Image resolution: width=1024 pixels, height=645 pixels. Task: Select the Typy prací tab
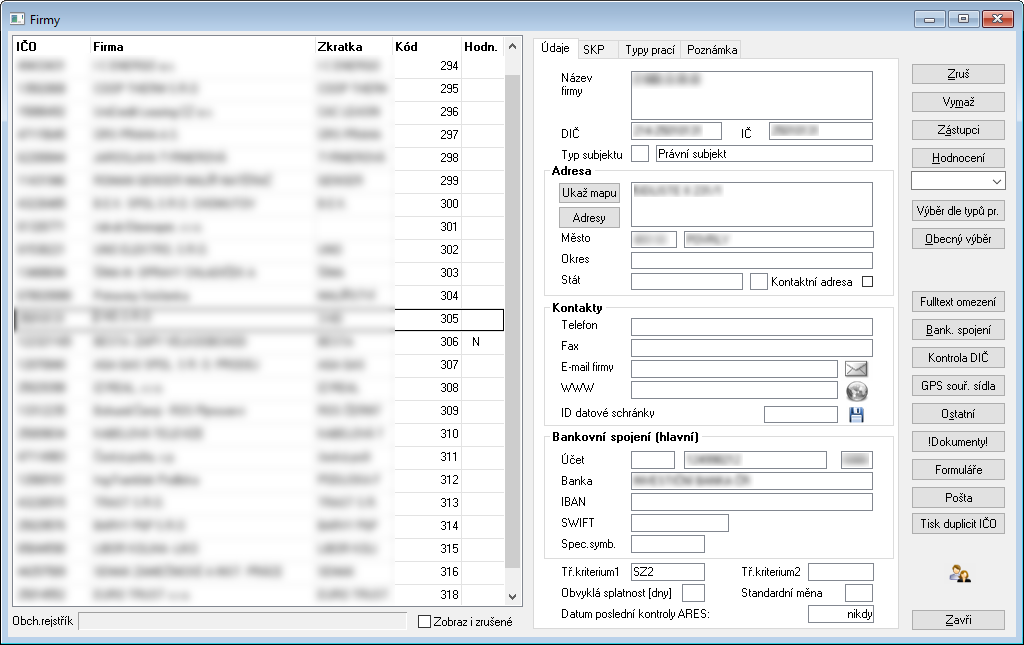(650, 50)
